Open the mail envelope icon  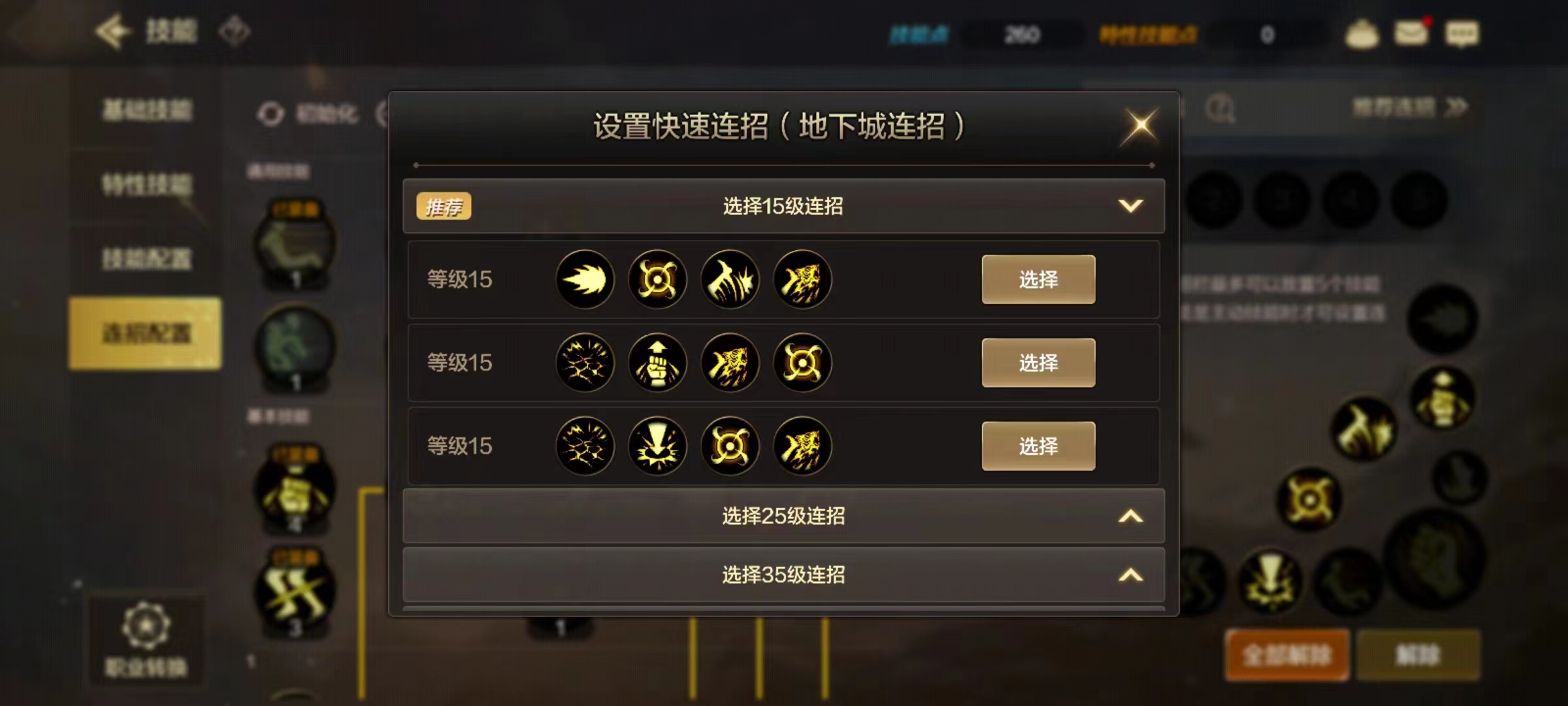[1412, 33]
